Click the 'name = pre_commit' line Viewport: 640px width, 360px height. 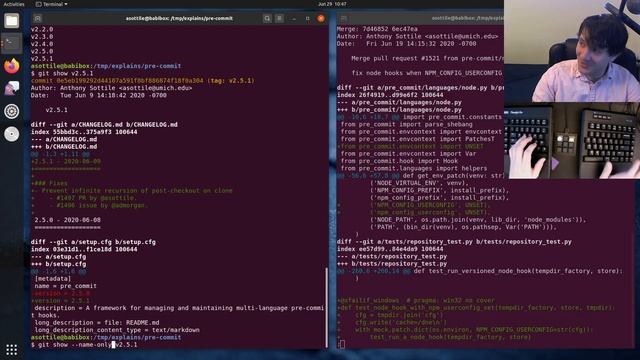pyautogui.click(x=66, y=286)
